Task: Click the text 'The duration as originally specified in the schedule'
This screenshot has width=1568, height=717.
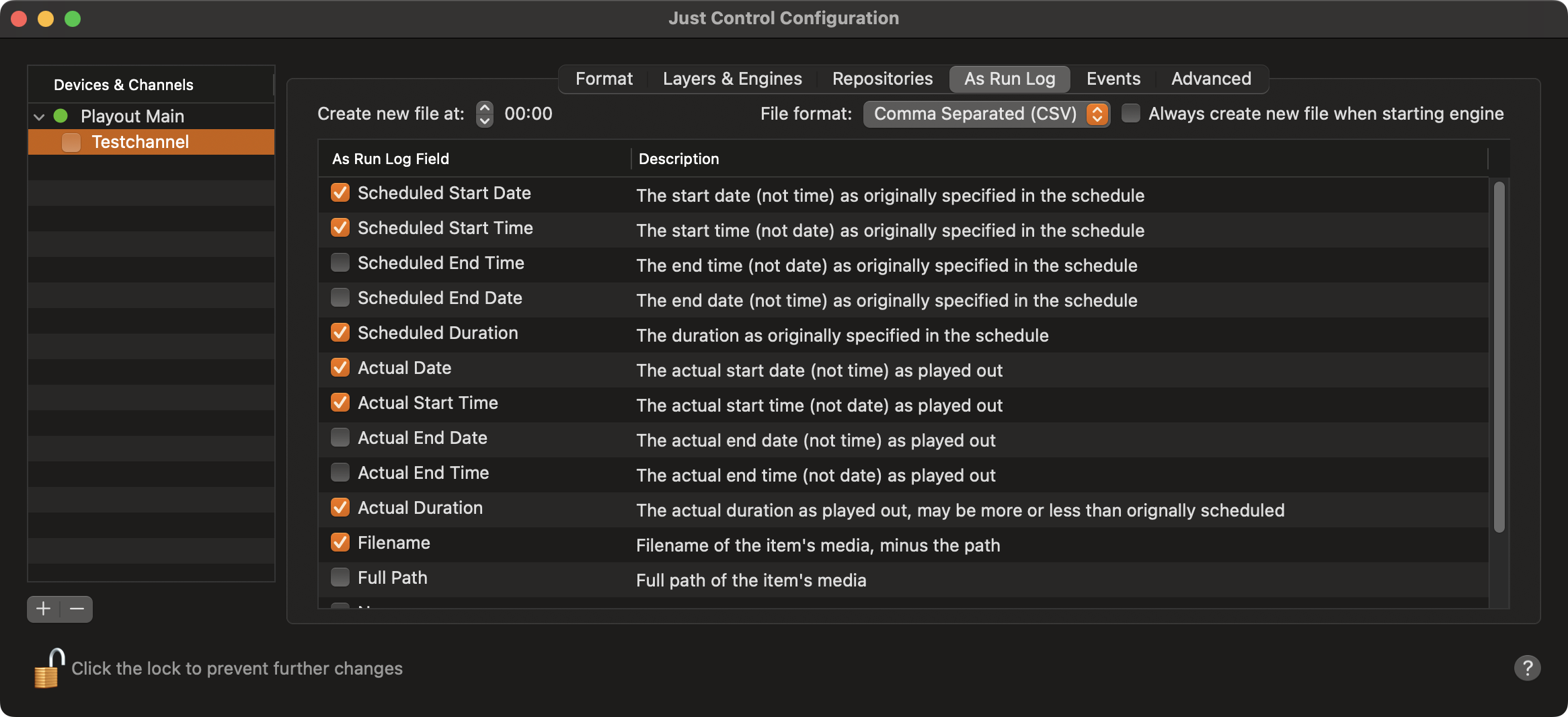Action: [842, 336]
